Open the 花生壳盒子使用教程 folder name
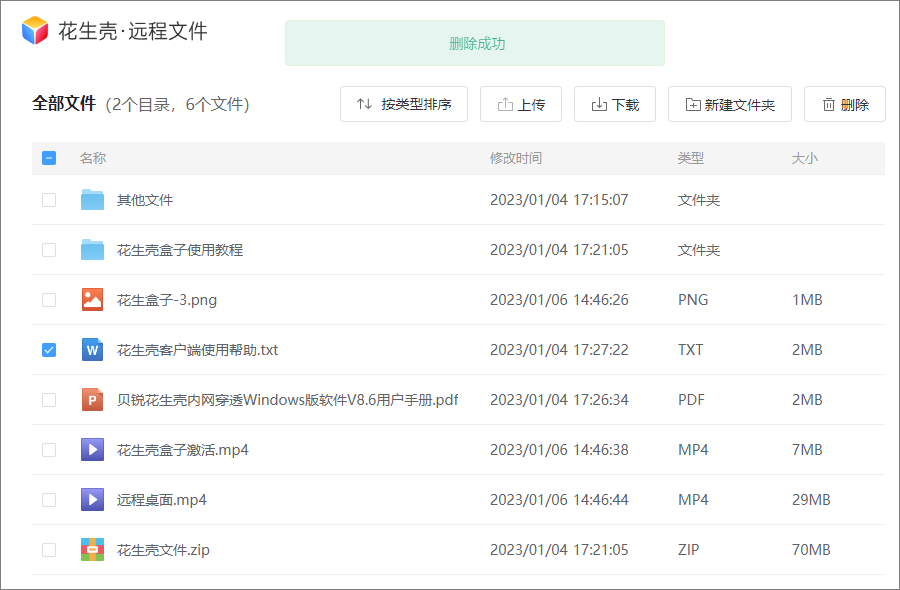900x590 pixels. tap(180, 250)
